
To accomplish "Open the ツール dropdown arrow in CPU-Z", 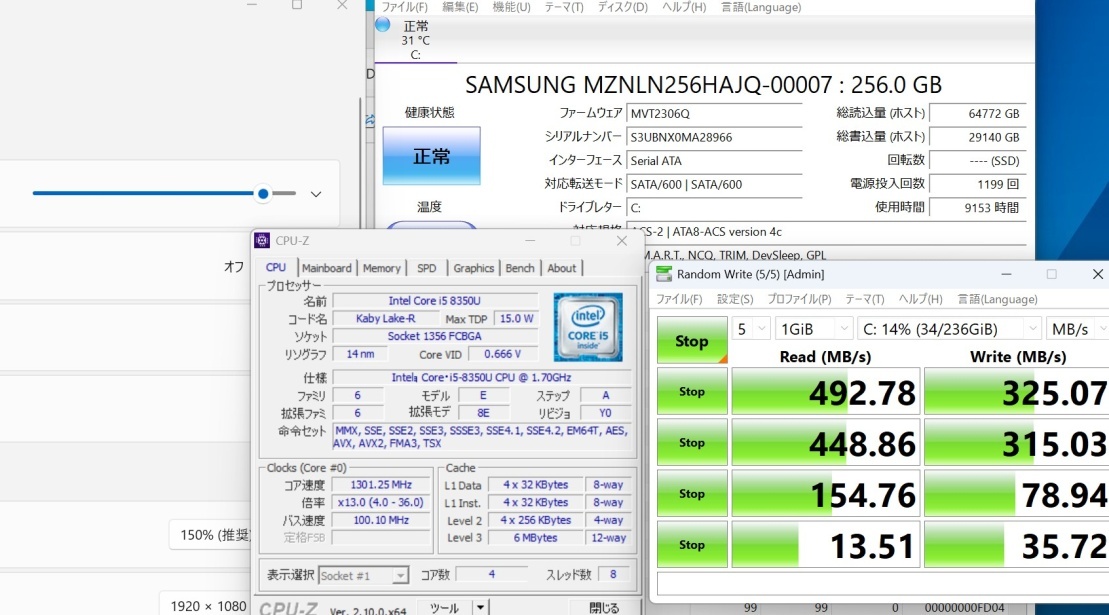I will (480, 607).
